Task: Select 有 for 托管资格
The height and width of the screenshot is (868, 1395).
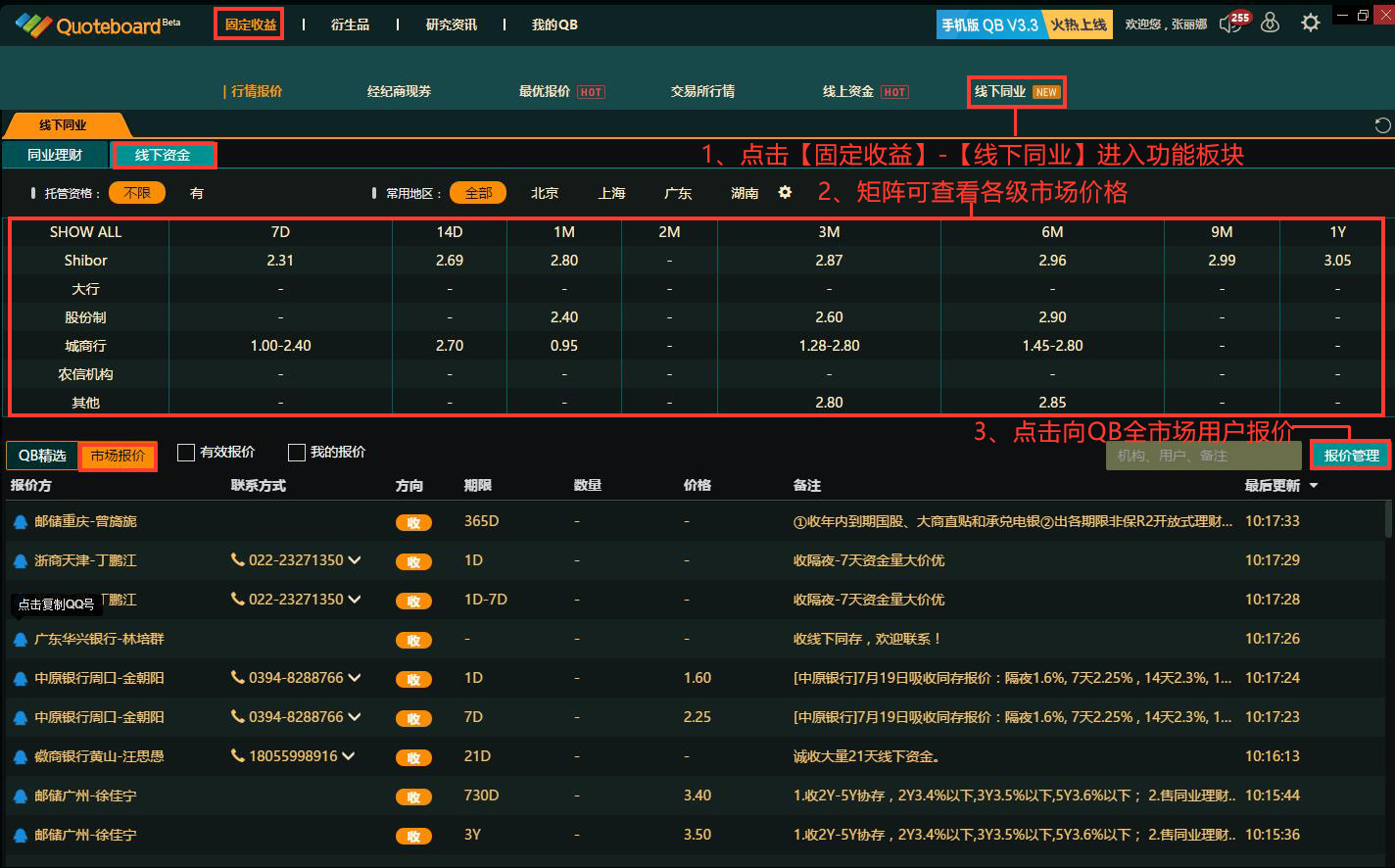Action: coord(197,193)
